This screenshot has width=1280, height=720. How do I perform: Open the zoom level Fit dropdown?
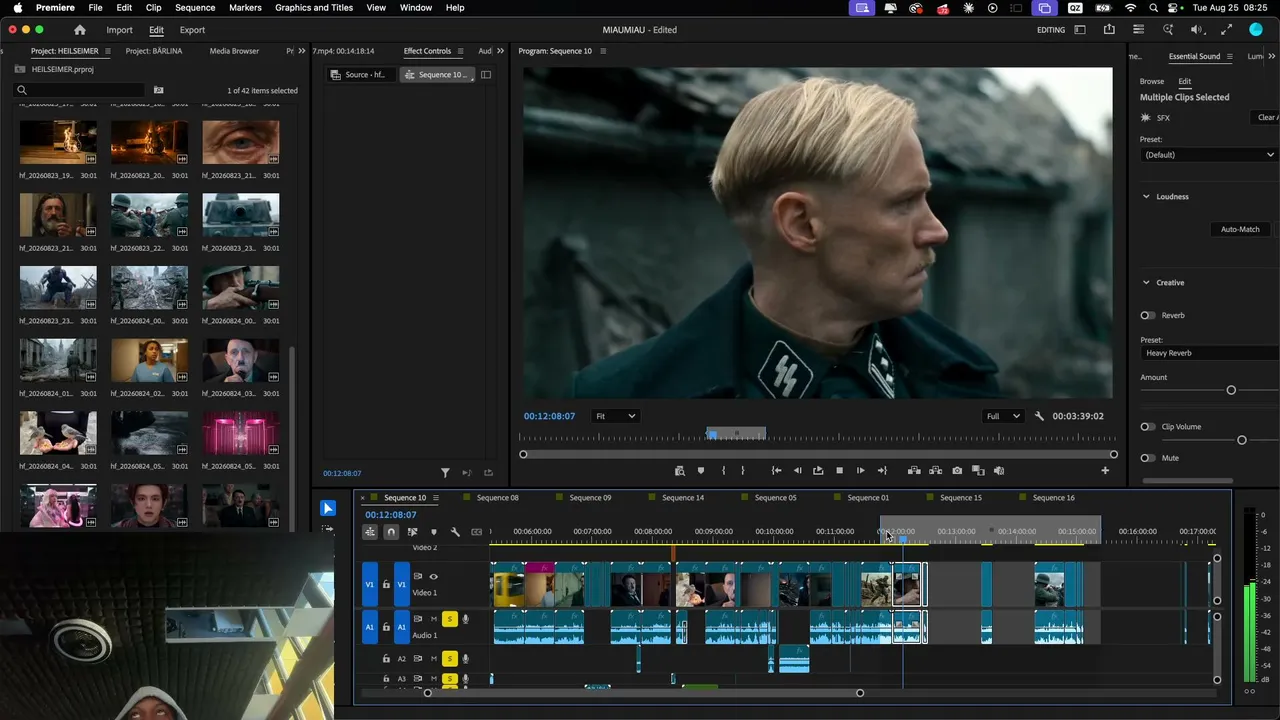tap(615, 416)
